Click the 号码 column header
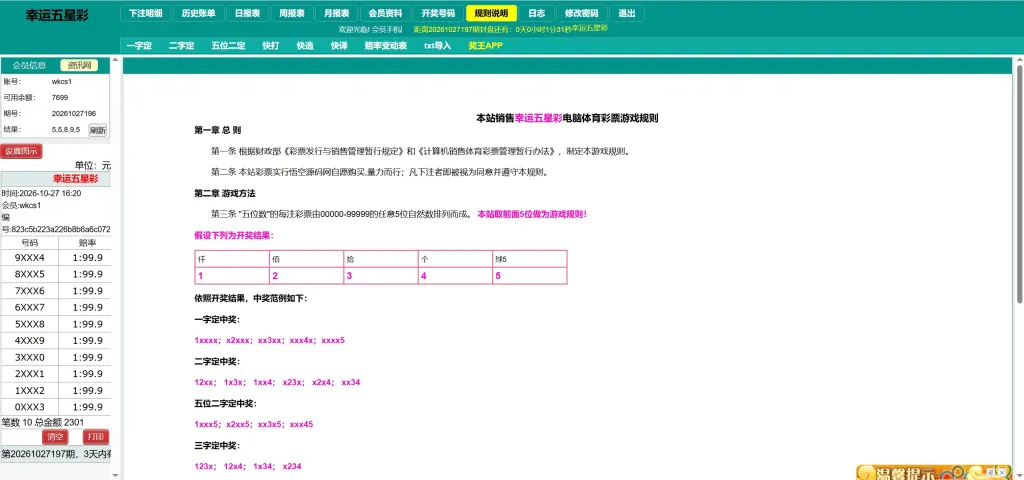The width and height of the screenshot is (1024, 480). [x=29, y=242]
